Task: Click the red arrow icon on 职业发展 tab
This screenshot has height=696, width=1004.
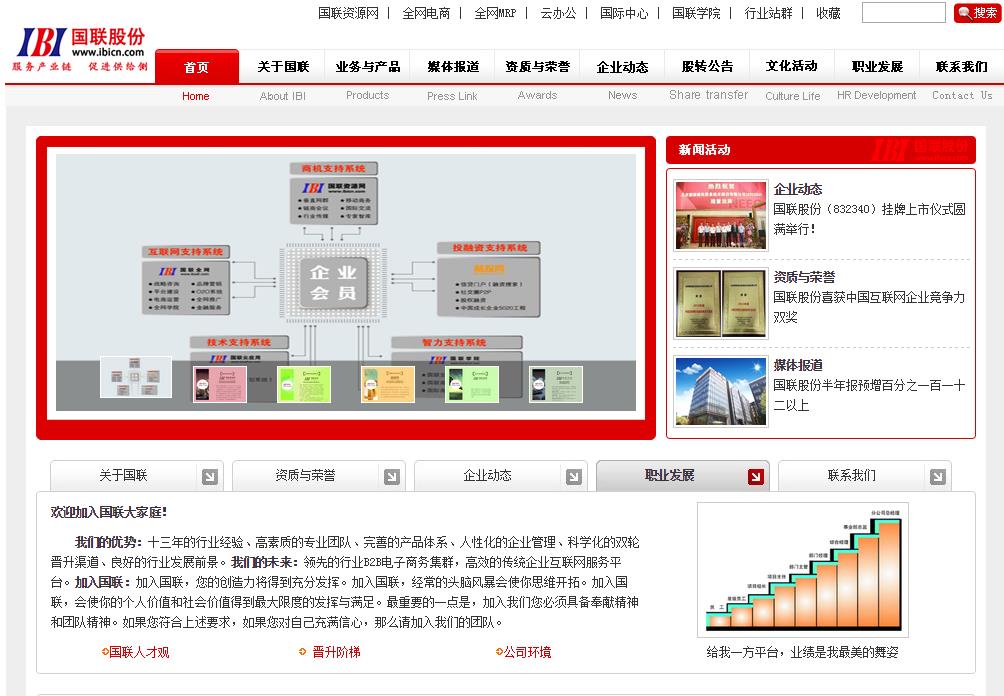Action: [x=756, y=476]
